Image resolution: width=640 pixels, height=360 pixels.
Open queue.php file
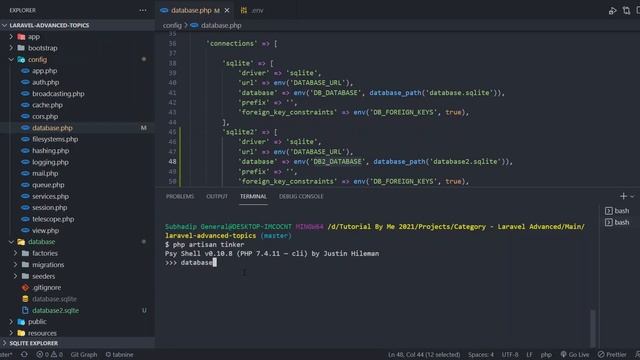(48, 185)
